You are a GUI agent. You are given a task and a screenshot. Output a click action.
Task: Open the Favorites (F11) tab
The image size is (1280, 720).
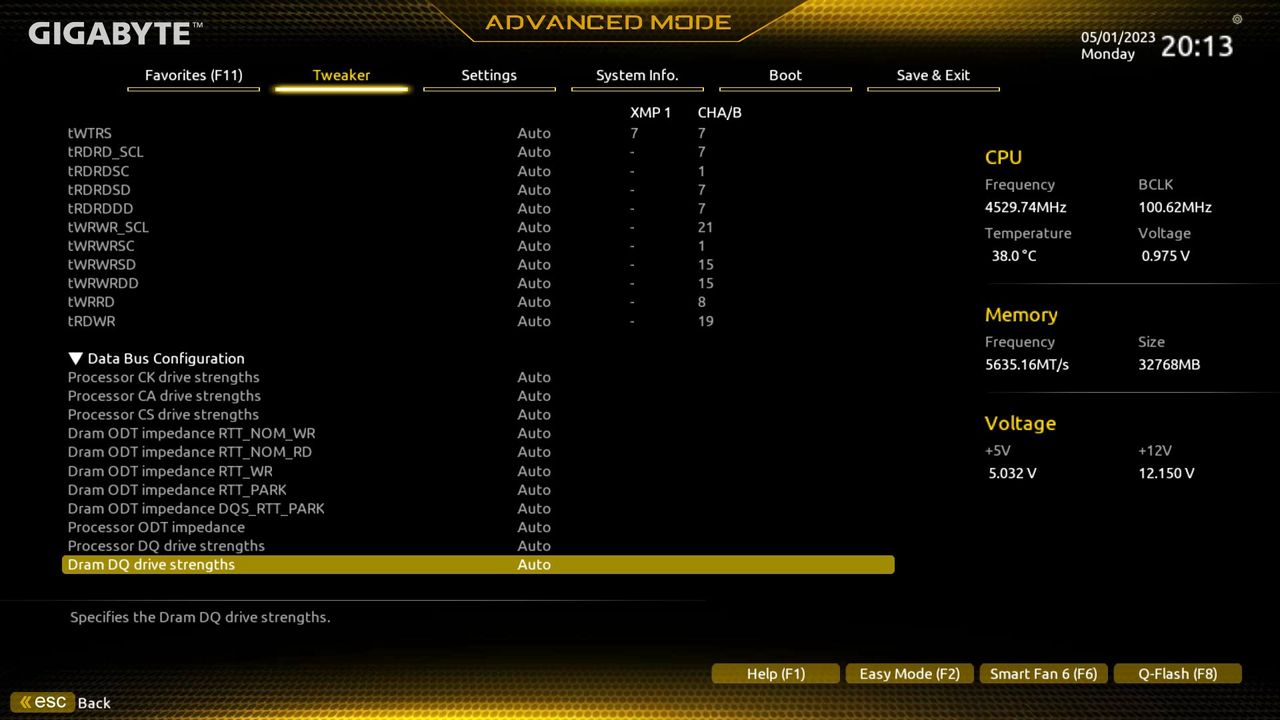click(193, 76)
